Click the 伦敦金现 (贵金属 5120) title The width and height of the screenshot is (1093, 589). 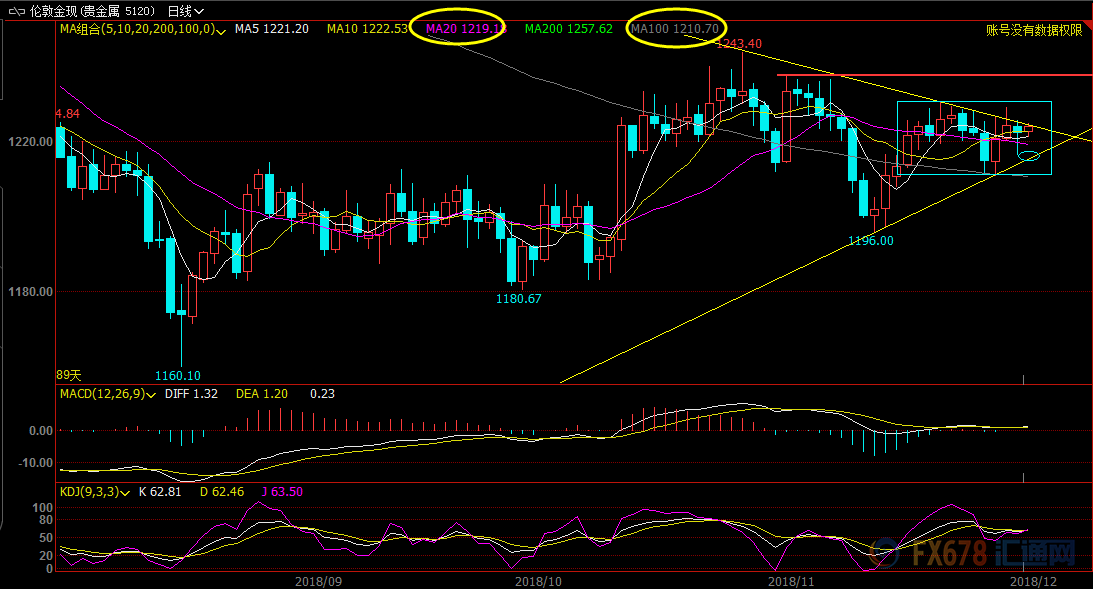[89, 11]
